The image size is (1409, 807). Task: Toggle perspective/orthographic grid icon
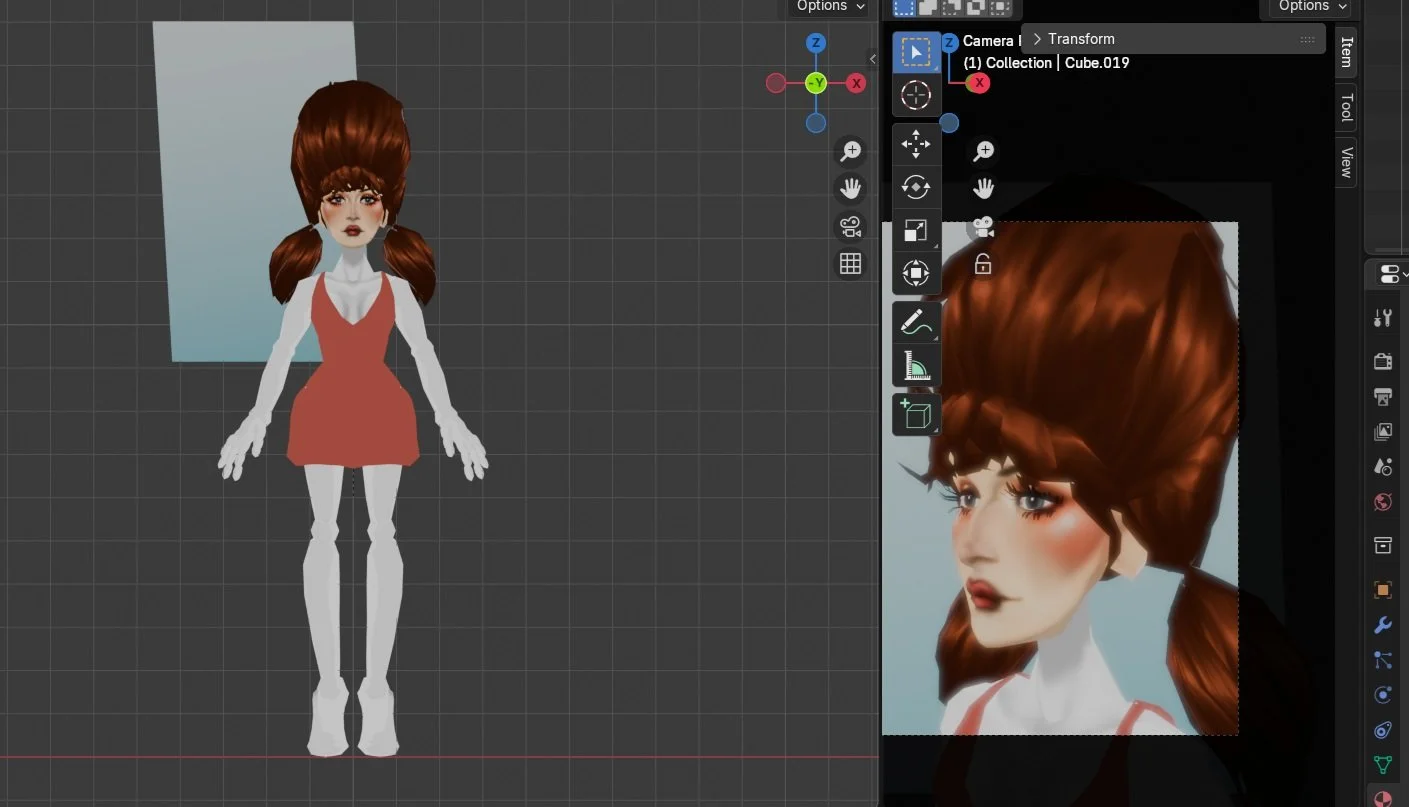[850, 263]
